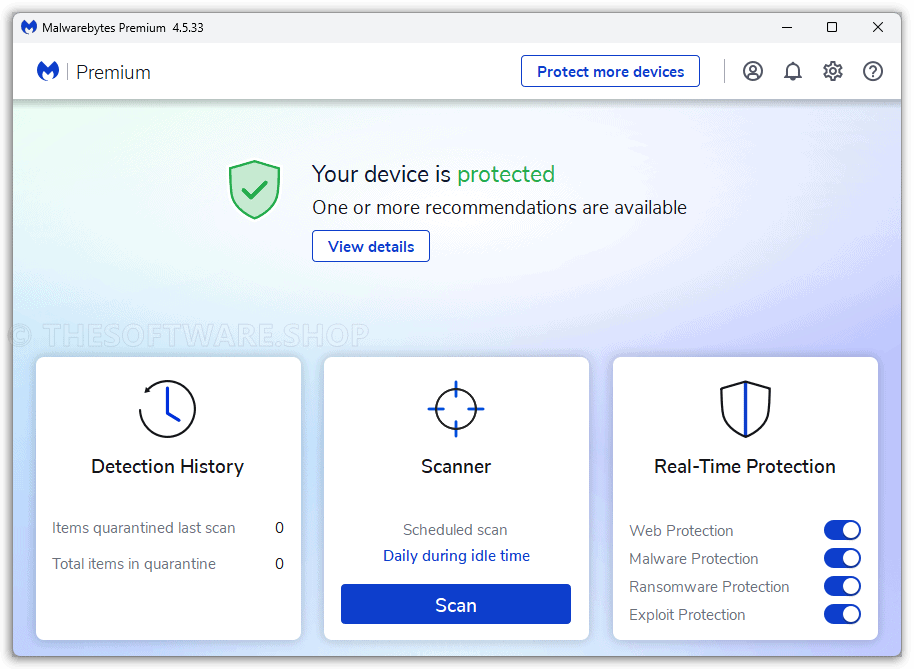Click the Scheduled scan label

pos(455,530)
